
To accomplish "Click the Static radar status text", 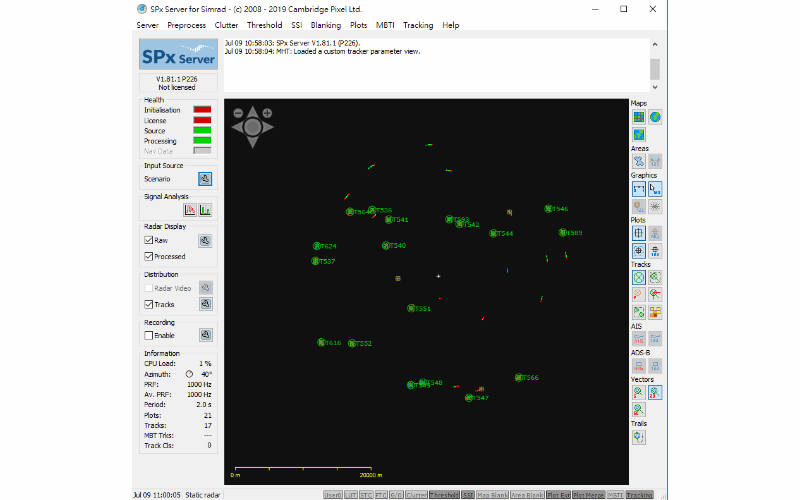I will (x=203, y=495).
